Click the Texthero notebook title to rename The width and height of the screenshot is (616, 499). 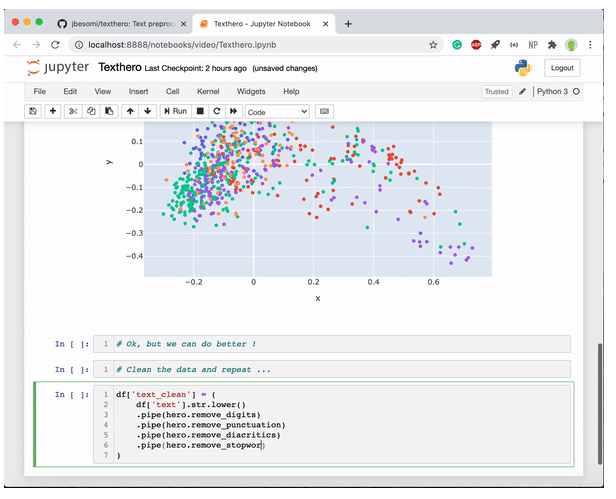tap(120, 68)
